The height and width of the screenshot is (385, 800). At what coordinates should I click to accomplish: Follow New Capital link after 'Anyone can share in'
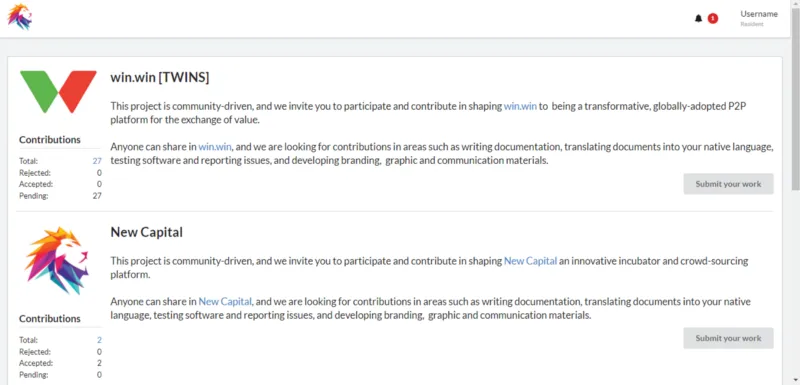point(225,301)
